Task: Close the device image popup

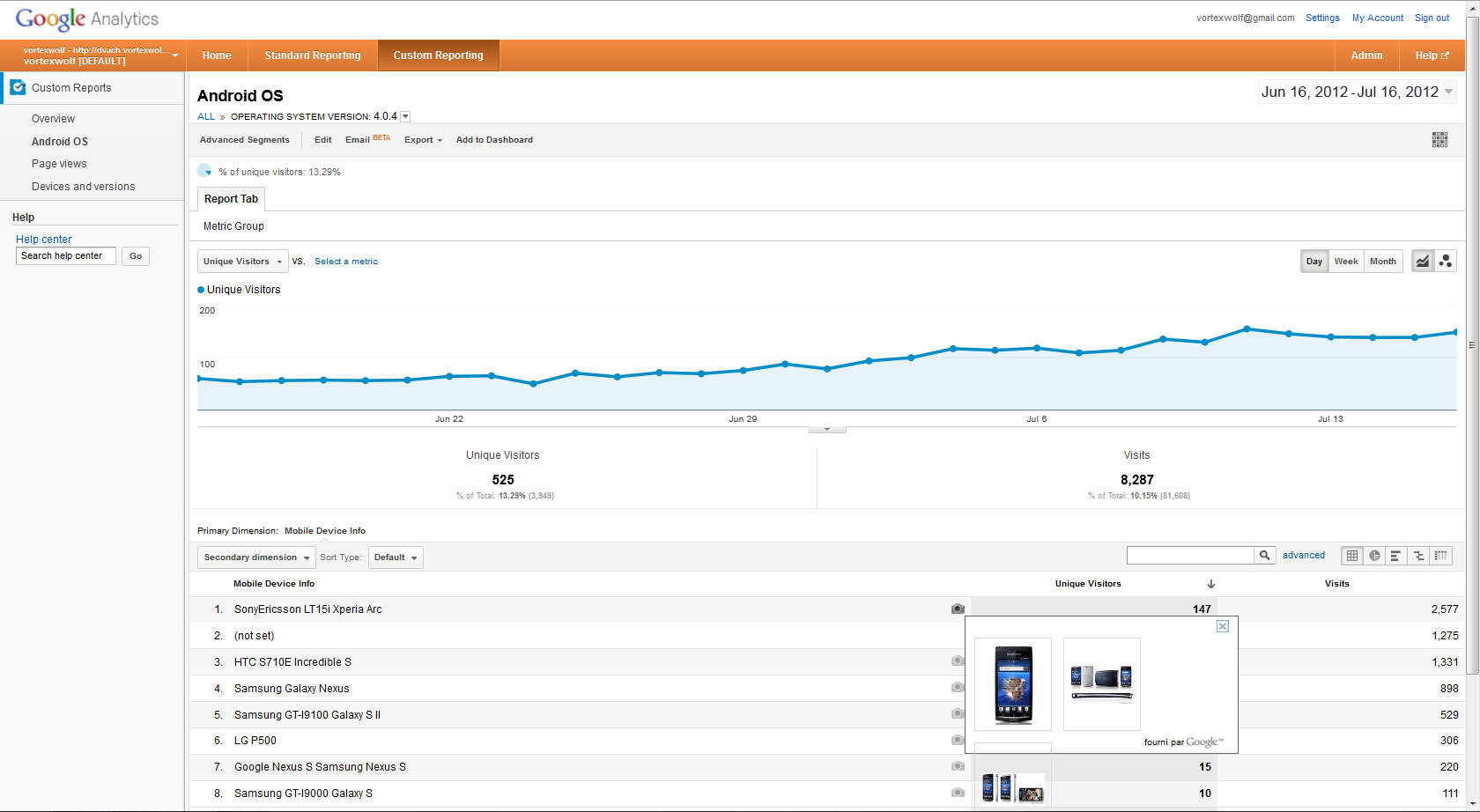Action: [x=1223, y=626]
